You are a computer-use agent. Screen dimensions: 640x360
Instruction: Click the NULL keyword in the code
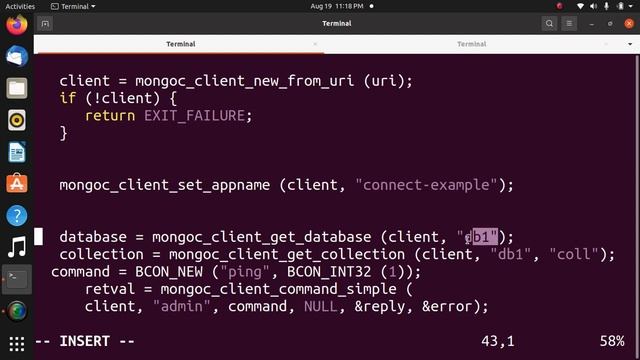point(321,306)
